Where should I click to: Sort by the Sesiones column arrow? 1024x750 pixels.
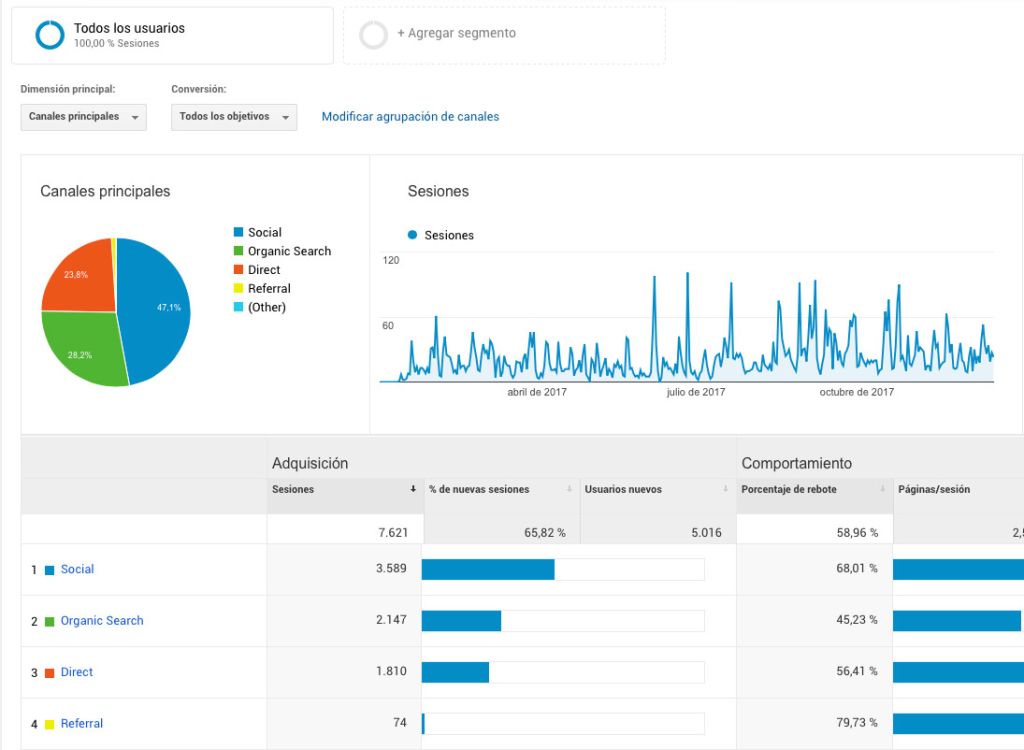tap(413, 489)
